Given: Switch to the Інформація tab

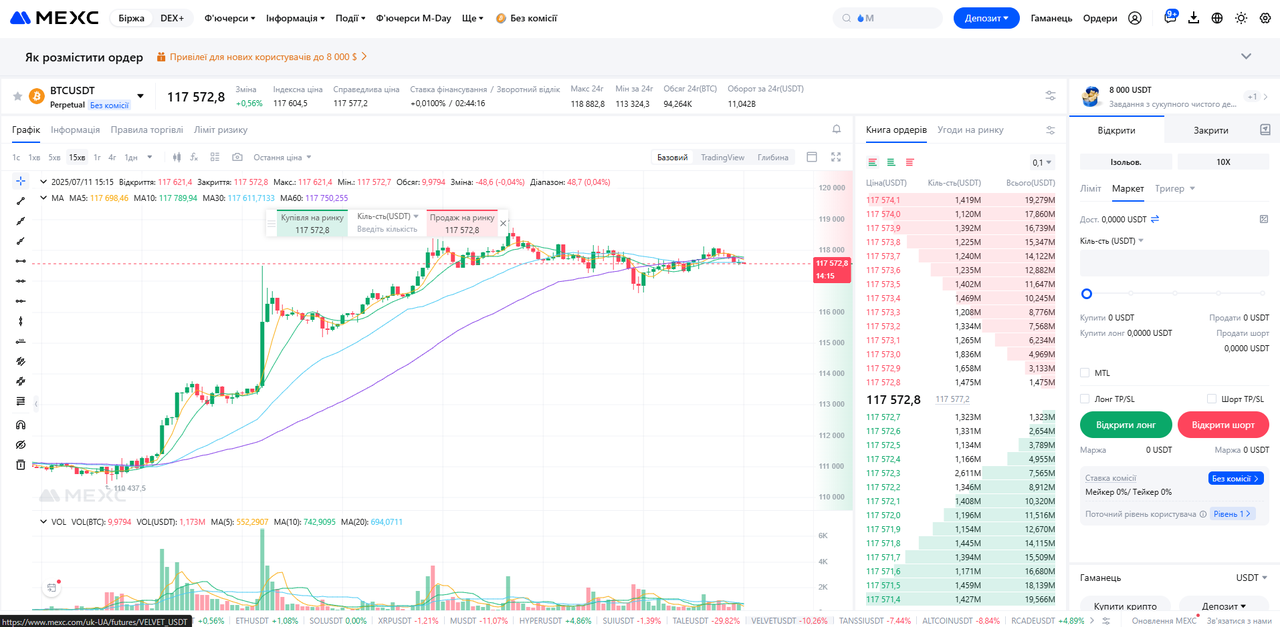Looking at the screenshot, I should 76,130.
